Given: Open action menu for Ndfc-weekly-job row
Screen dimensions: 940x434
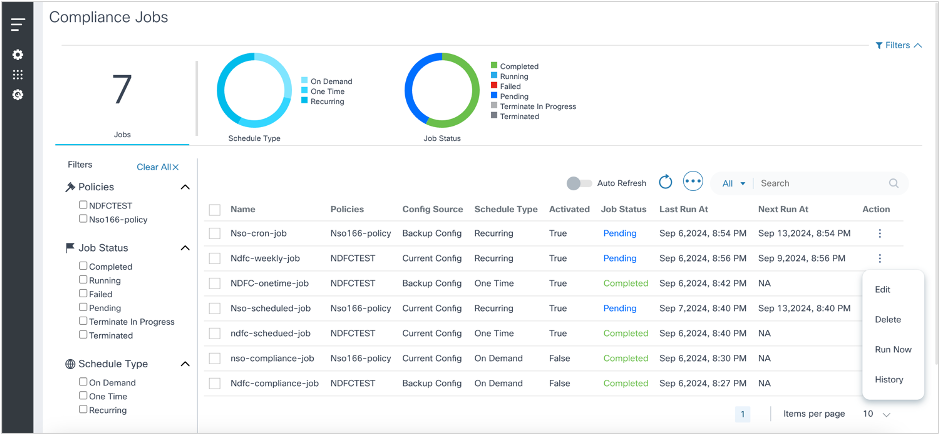Looking at the screenshot, I should click(880, 258).
